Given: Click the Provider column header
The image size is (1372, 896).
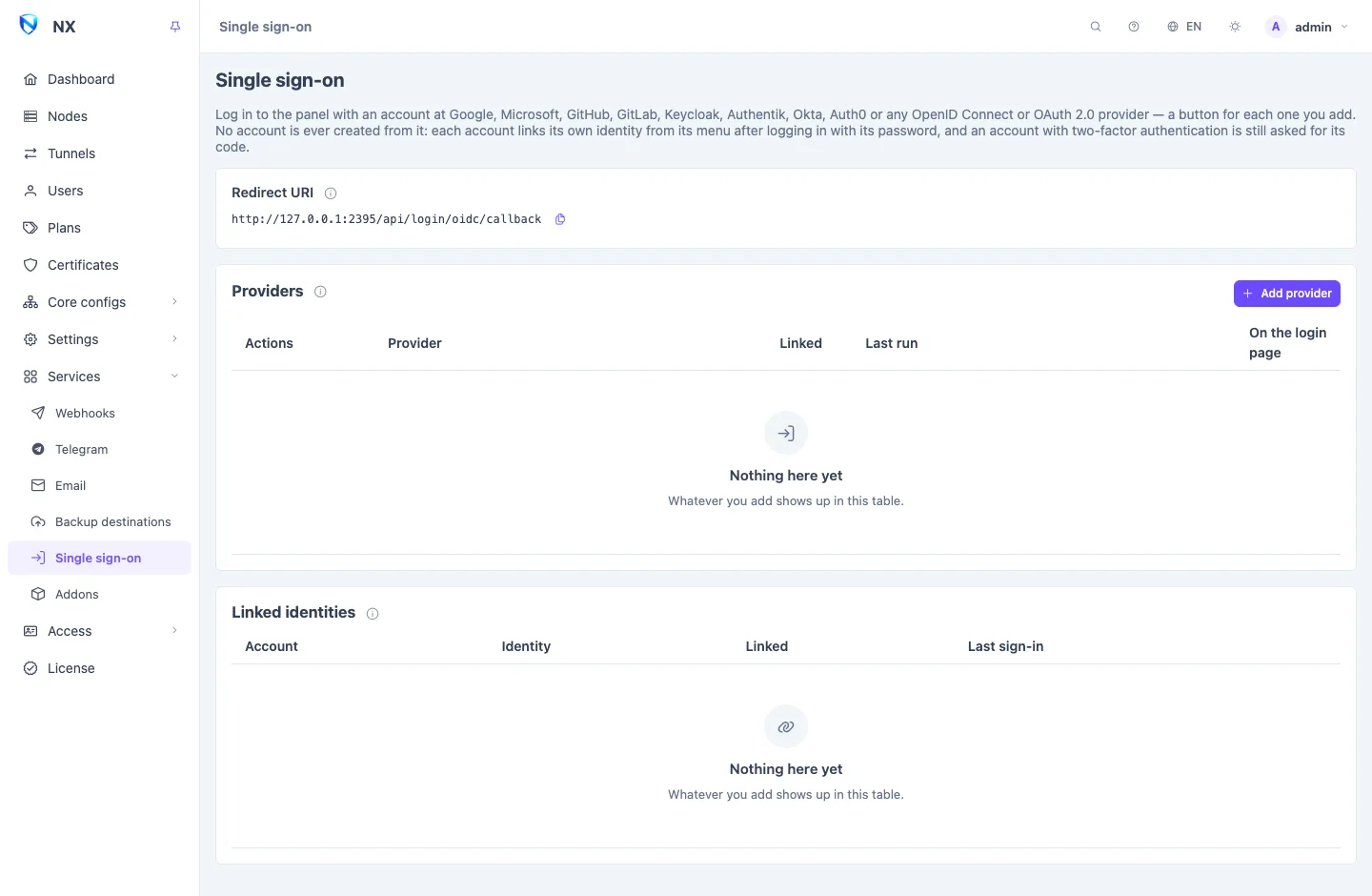Looking at the screenshot, I should 414,343.
